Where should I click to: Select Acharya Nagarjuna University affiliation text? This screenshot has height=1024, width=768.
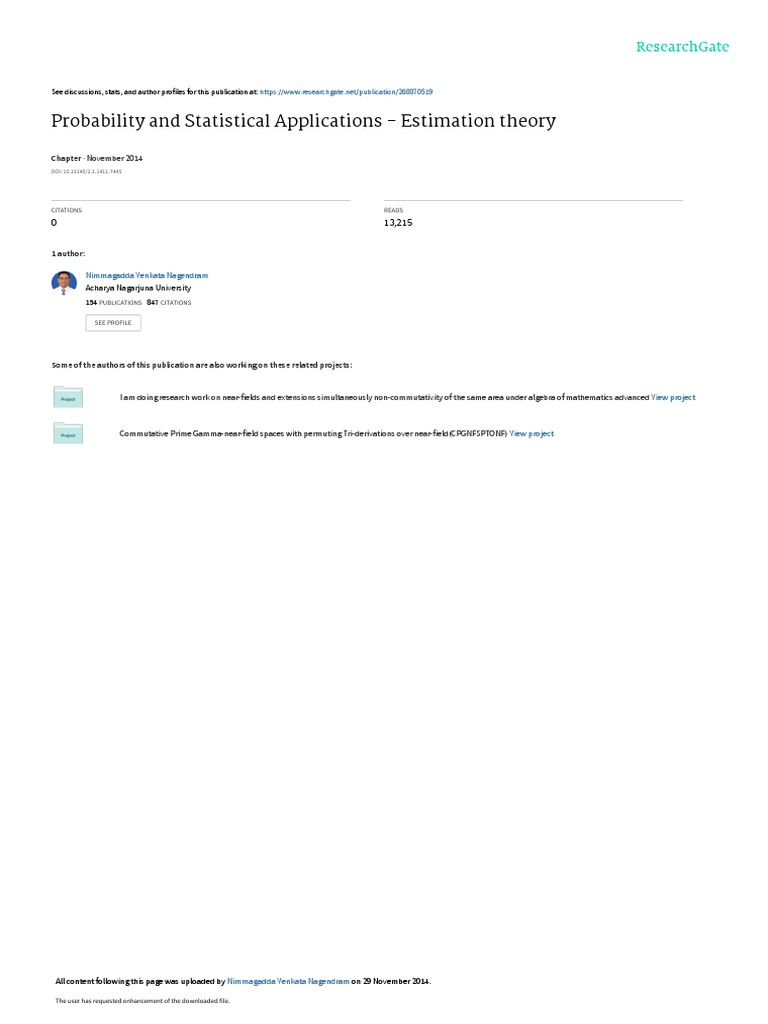138,288
